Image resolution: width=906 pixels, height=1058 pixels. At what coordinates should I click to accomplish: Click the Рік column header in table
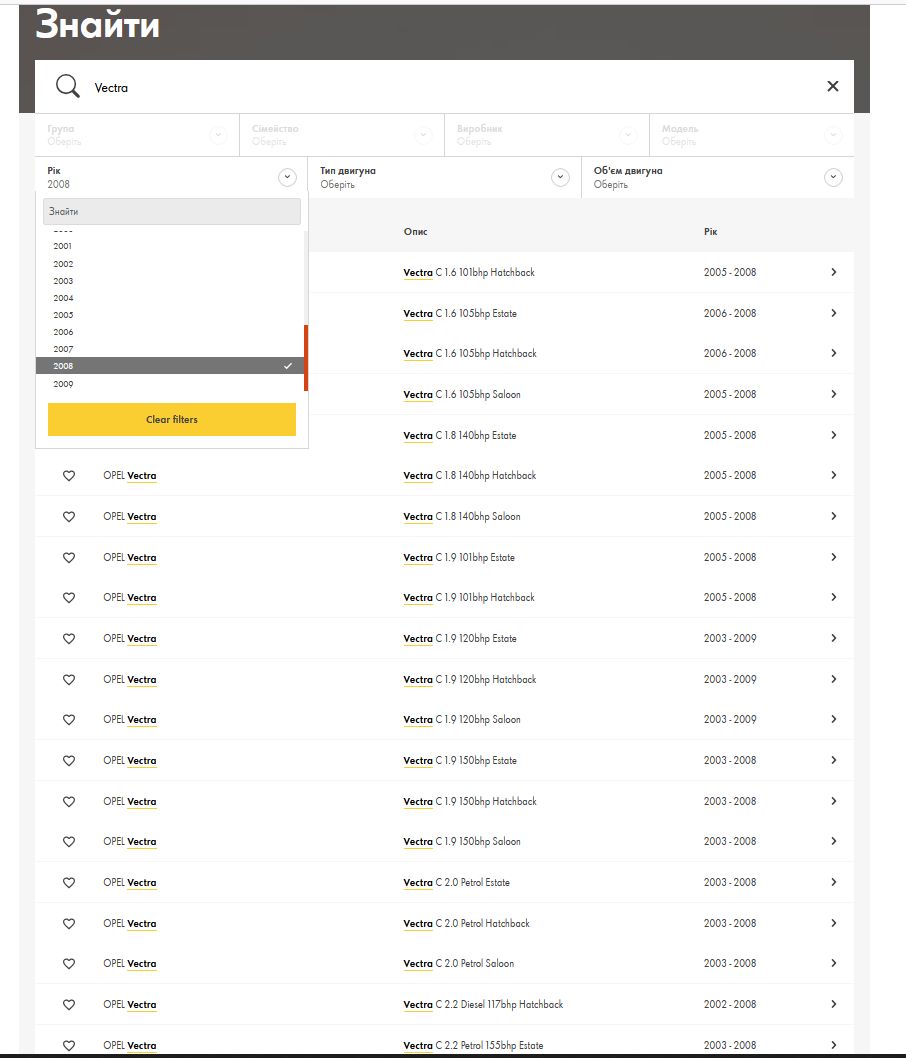pos(710,231)
